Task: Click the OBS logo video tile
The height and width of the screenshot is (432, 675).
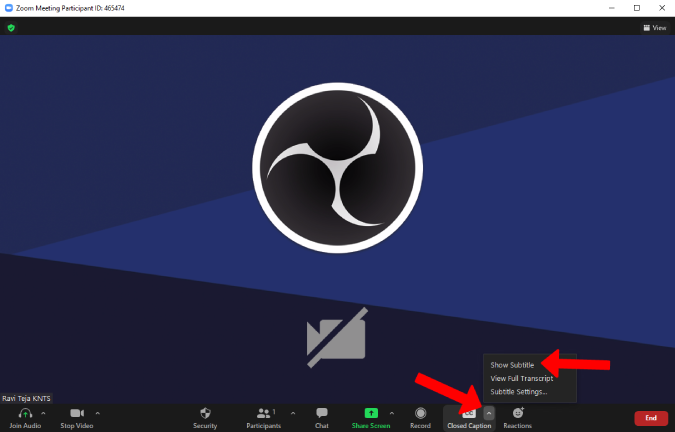Action: tap(338, 168)
